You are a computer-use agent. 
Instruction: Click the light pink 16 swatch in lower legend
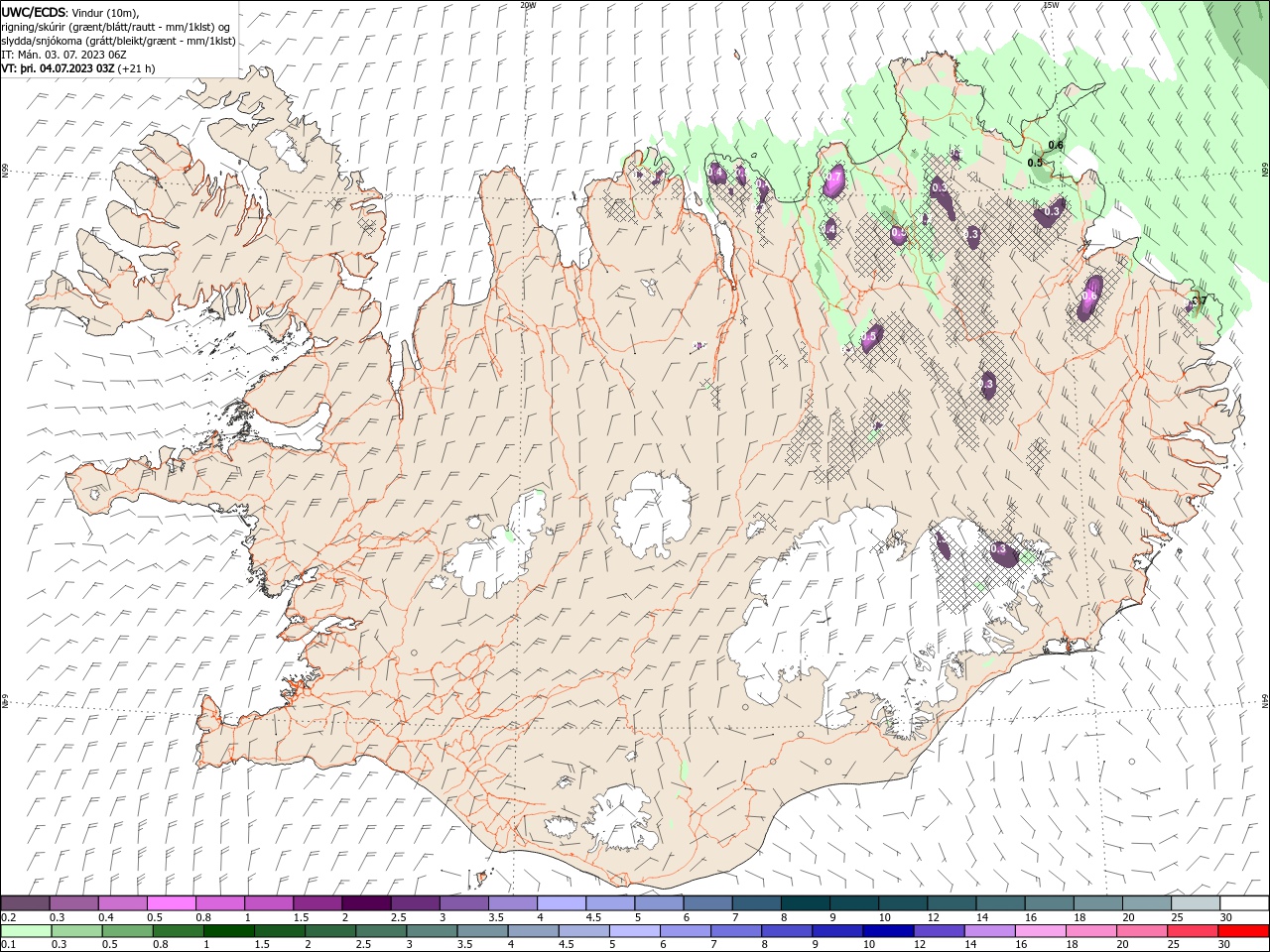[1041, 931]
